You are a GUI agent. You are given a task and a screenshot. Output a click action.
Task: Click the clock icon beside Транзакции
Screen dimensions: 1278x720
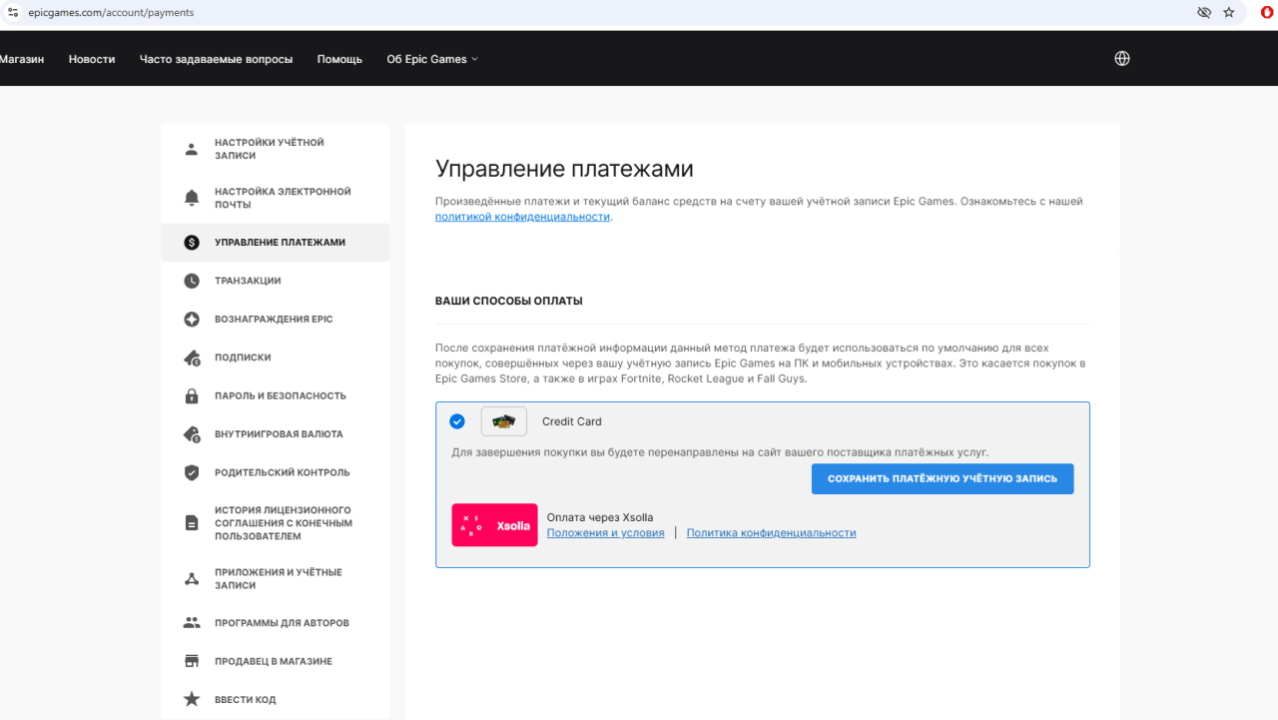click(192, 281)
